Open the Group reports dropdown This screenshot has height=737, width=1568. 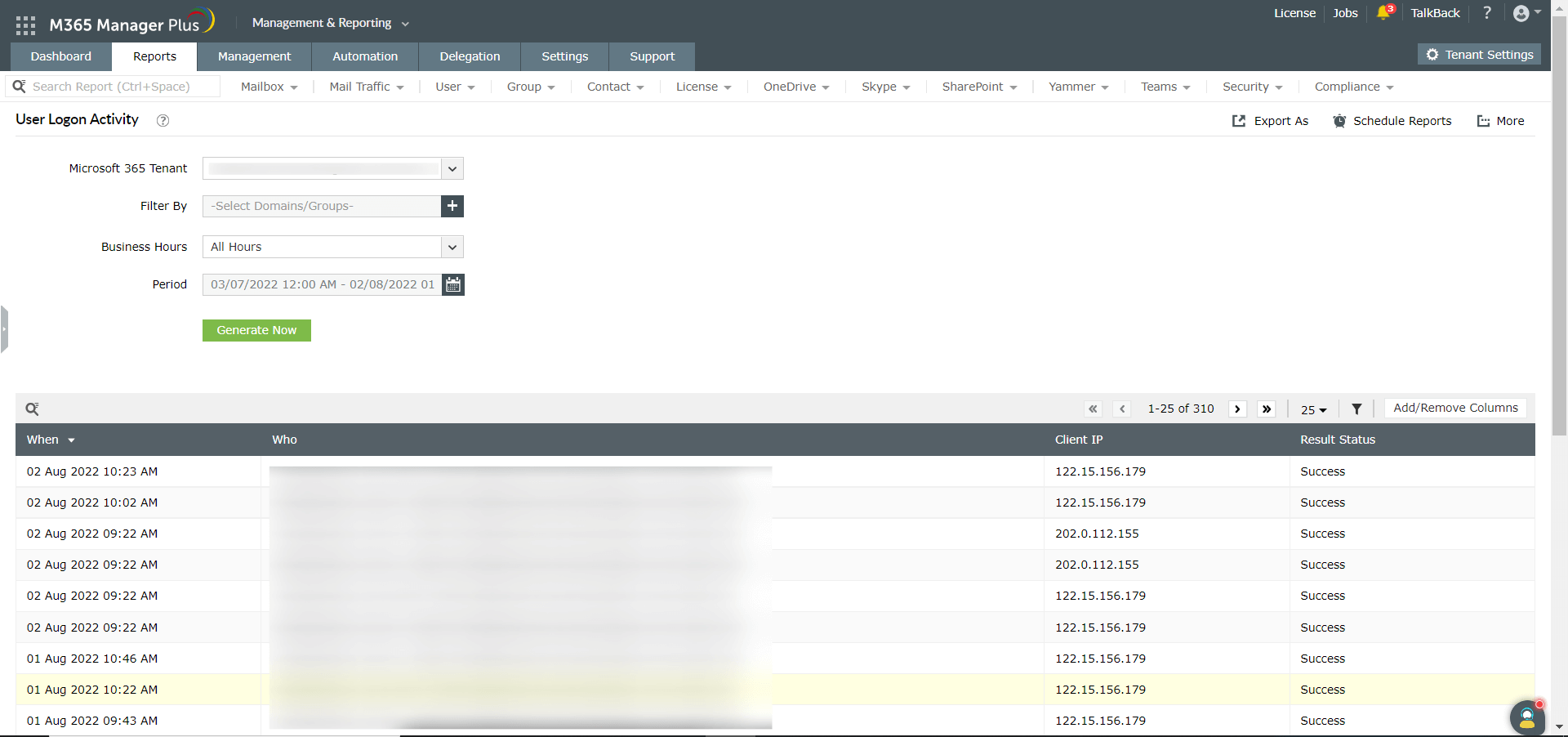point(531,87)
